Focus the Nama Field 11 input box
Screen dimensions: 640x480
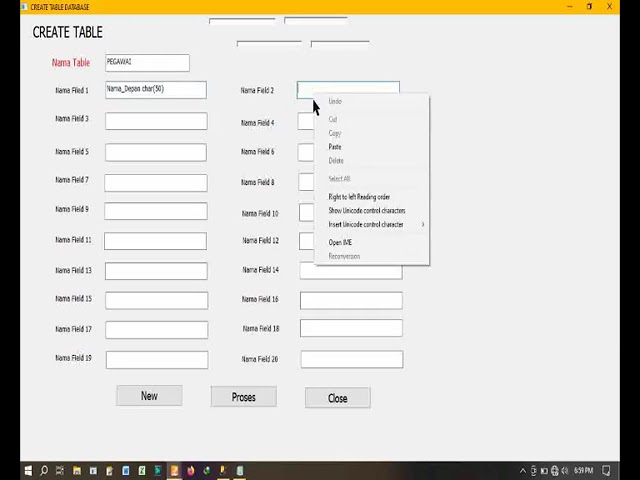tap(156, 241)
